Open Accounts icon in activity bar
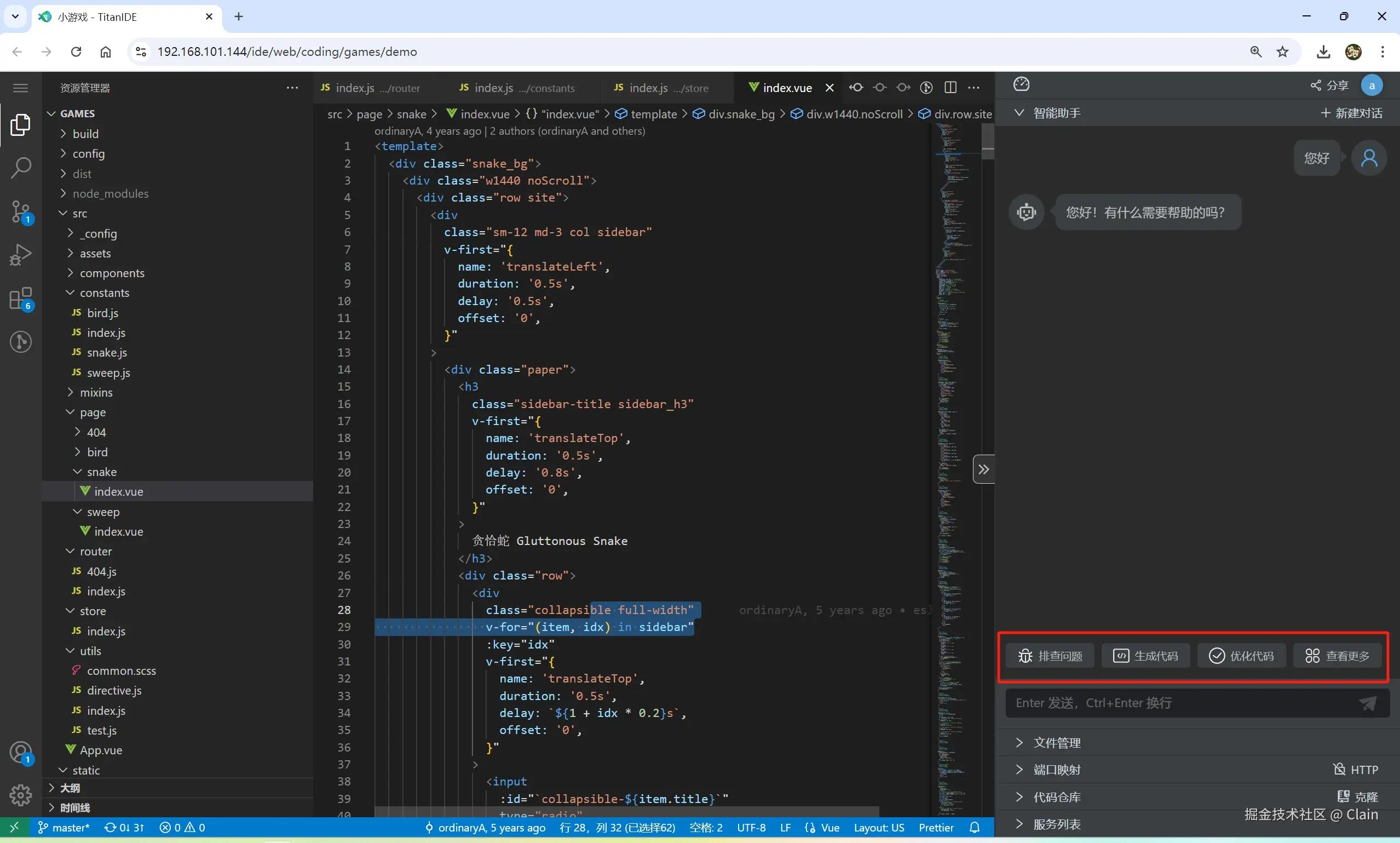Image resolution: width=1400 pixels, height=843 pixels. pos(20,752)
